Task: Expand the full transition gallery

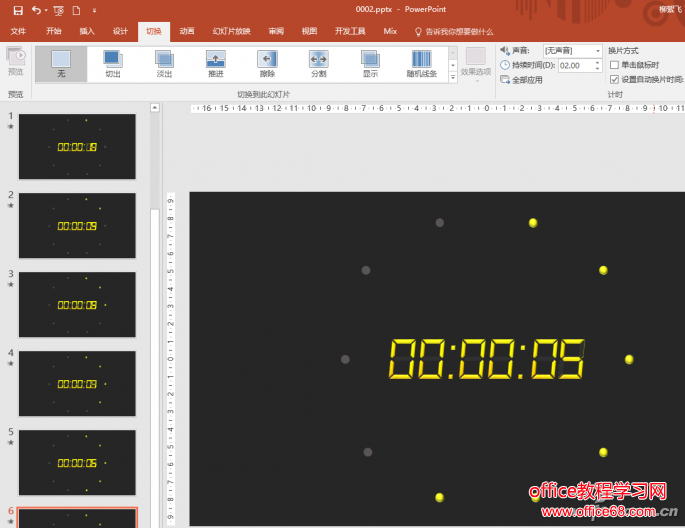Action: [453, 77]
